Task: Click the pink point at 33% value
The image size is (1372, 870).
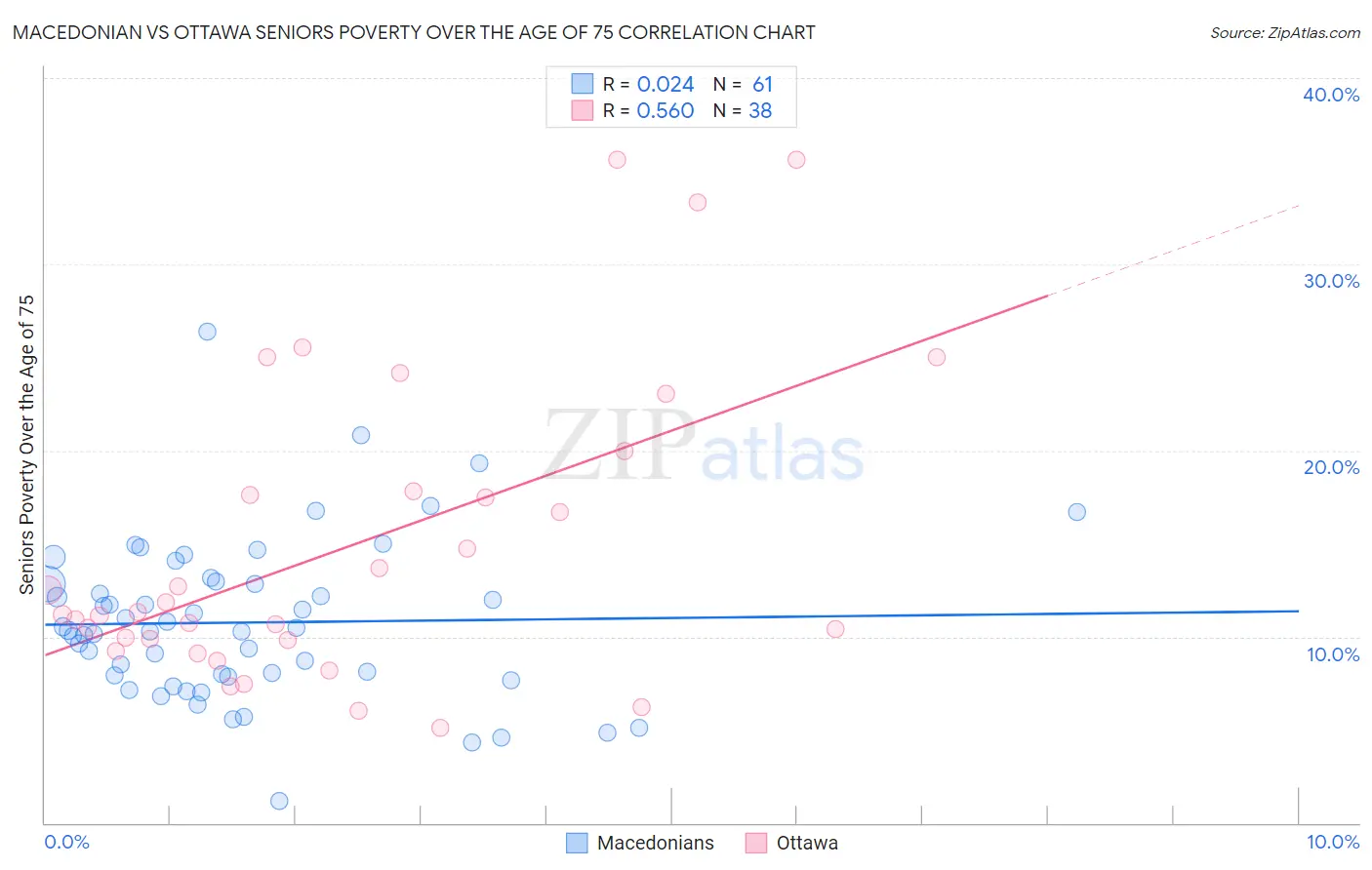Action: 698,203
